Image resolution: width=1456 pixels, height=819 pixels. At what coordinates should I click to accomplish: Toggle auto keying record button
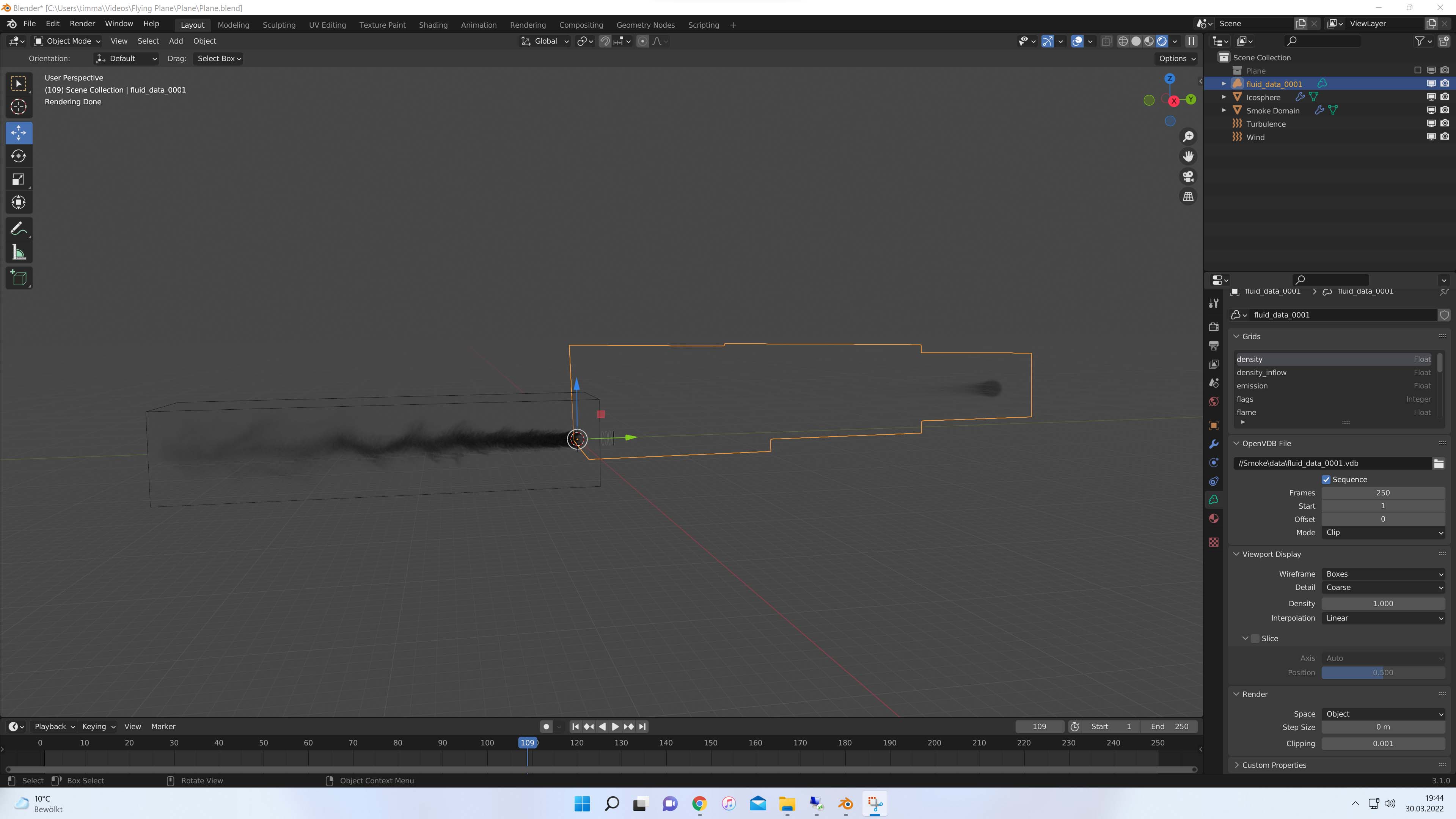point(546,727)
